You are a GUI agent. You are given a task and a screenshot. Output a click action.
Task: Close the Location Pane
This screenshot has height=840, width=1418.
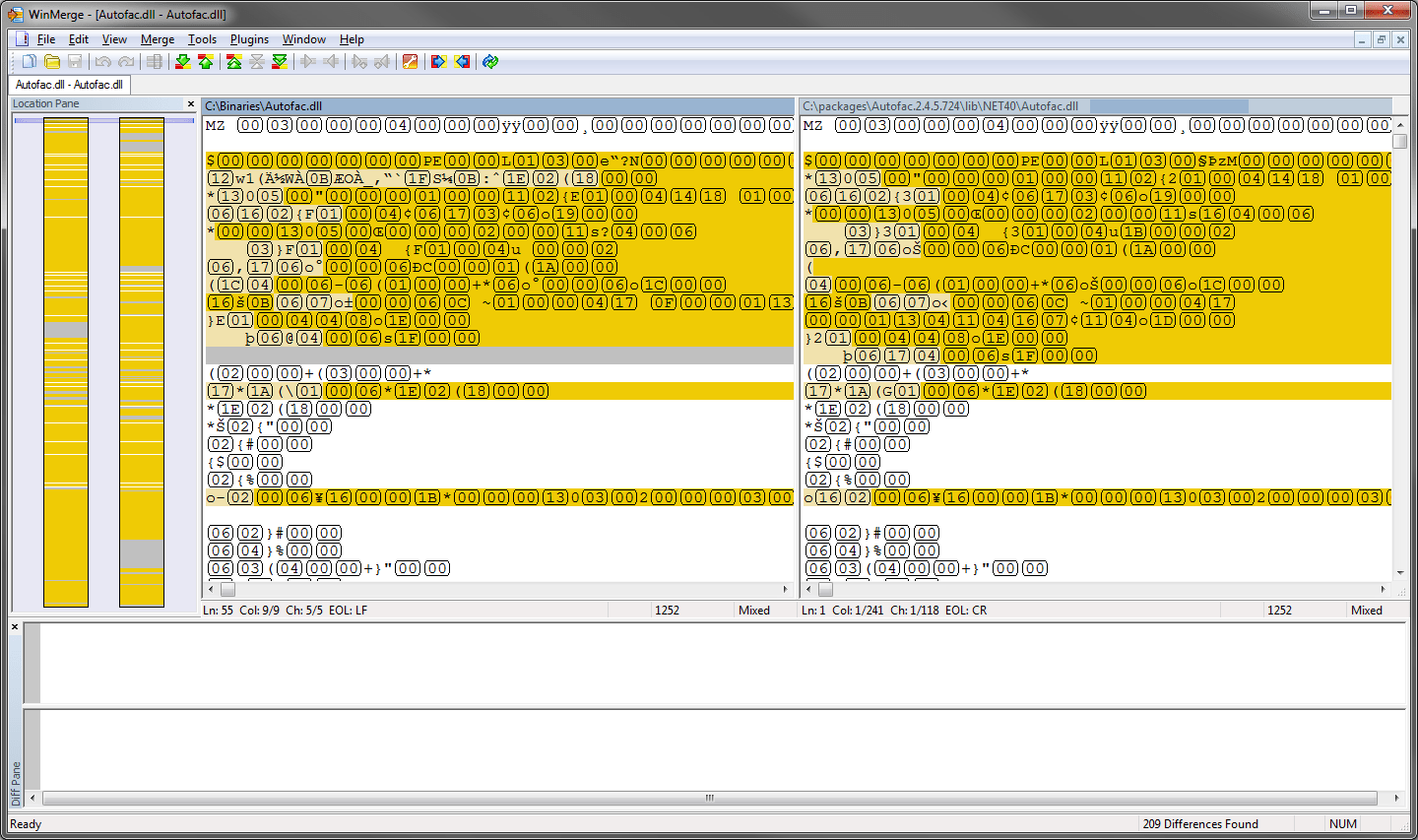190,103
